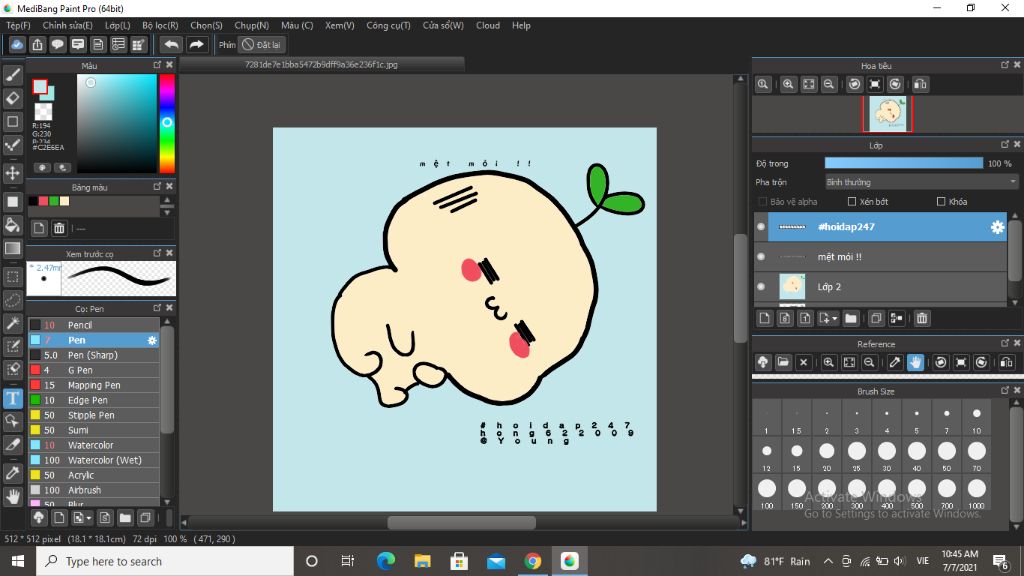Viewport: 1024px width, 576px height.
Task: Open File Explorer from the taskbar
Action: [x=423, y=562]
